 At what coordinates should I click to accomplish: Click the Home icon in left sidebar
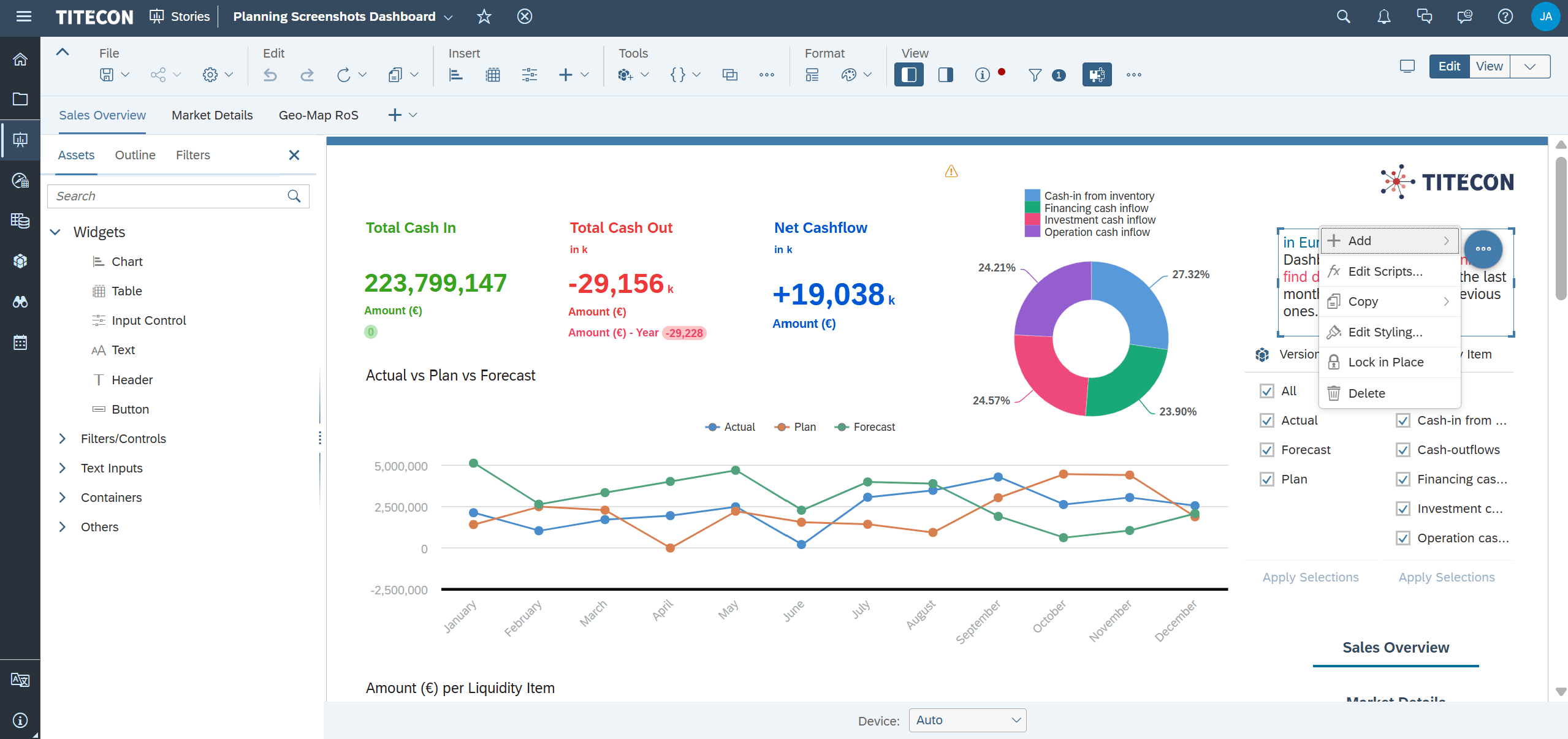click(x=20, y=59)
